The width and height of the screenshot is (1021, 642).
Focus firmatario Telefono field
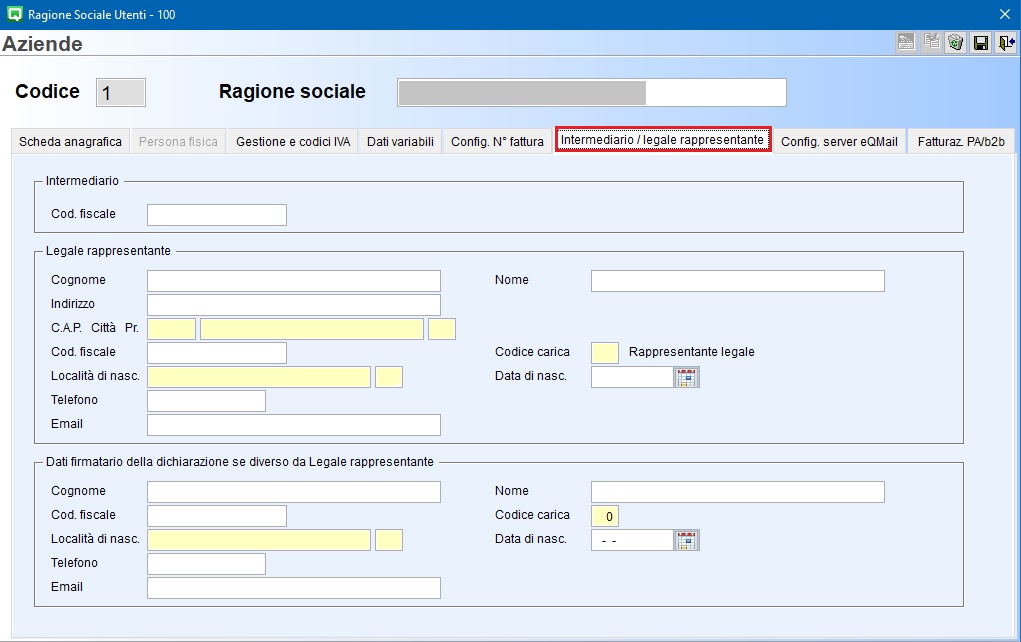coord(206,564)
